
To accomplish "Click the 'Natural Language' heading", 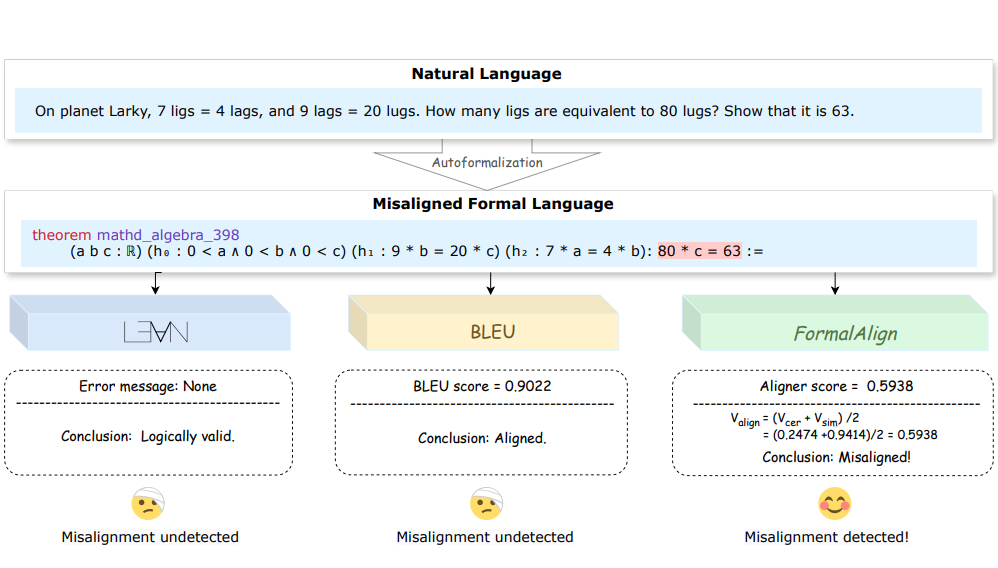I will click(x=486, y=74).
